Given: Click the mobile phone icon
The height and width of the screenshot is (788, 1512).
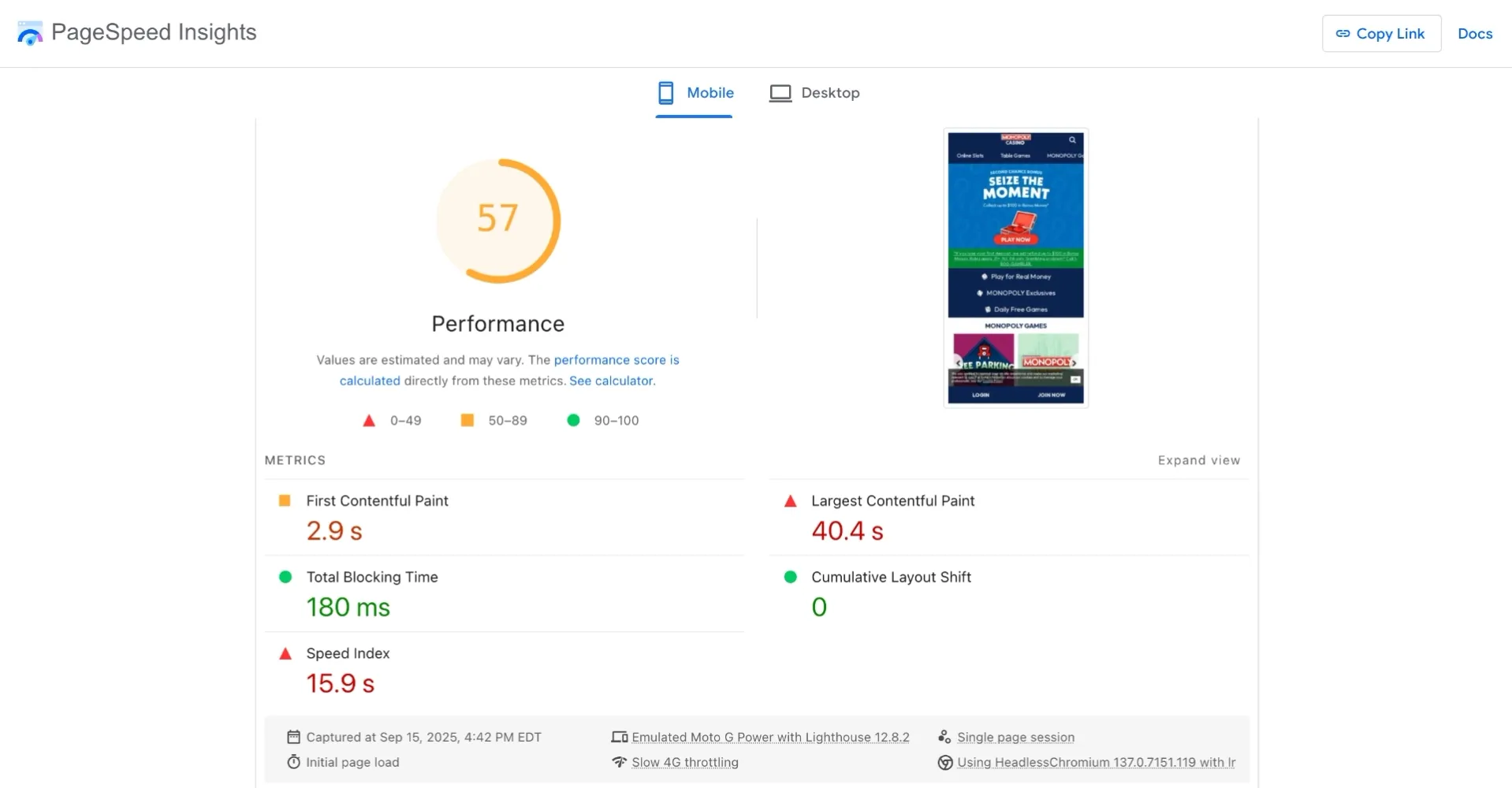Looking at the screenshot, I should coord(665,93).
